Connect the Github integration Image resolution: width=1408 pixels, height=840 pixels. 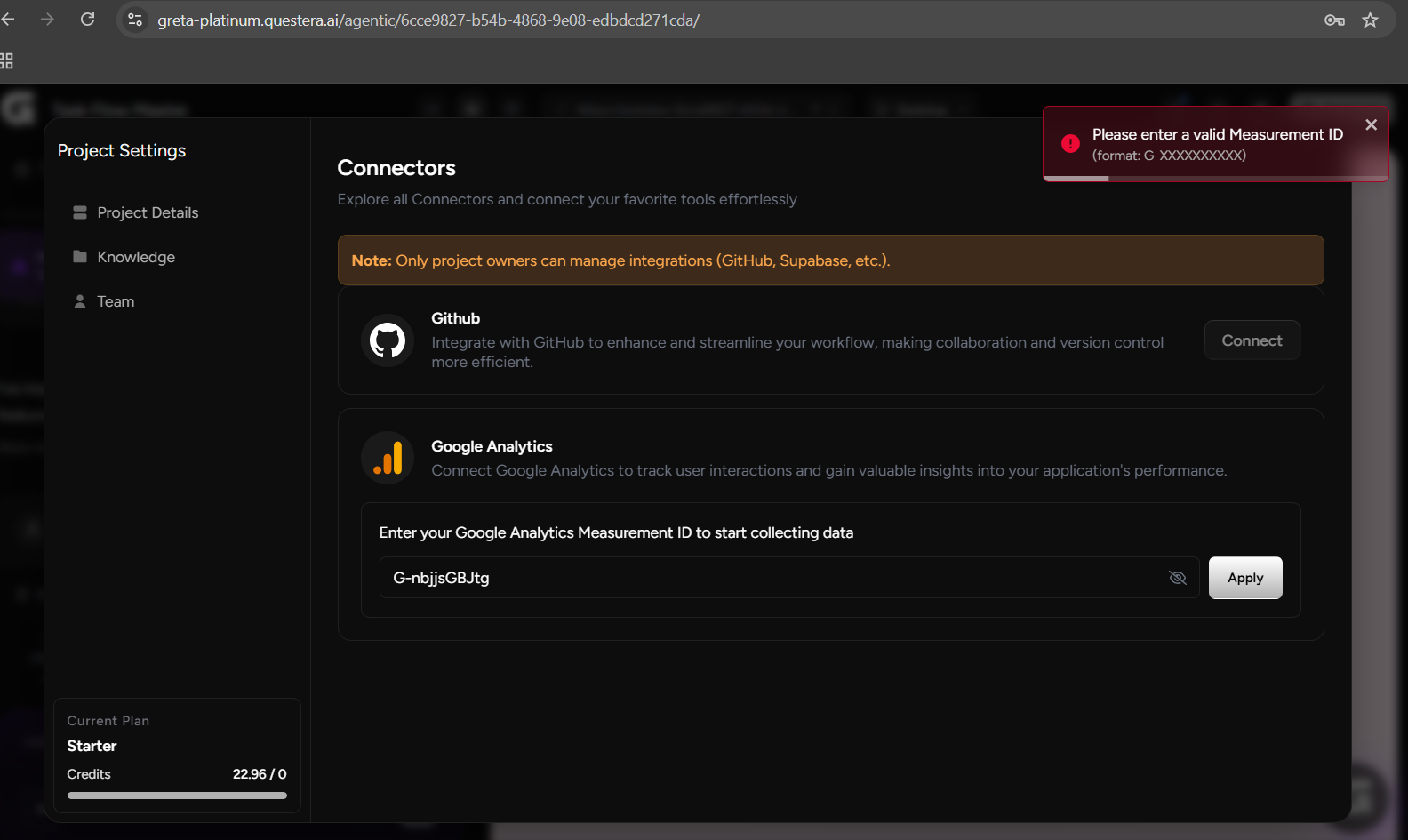pyautogui.click(x=1252, y=340)
